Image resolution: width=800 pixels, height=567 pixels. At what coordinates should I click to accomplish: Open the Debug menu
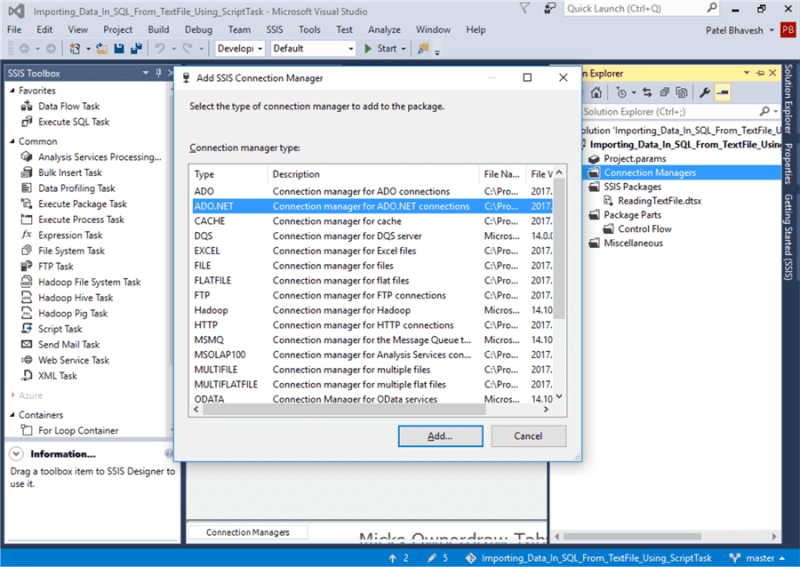tap(198, 30)
